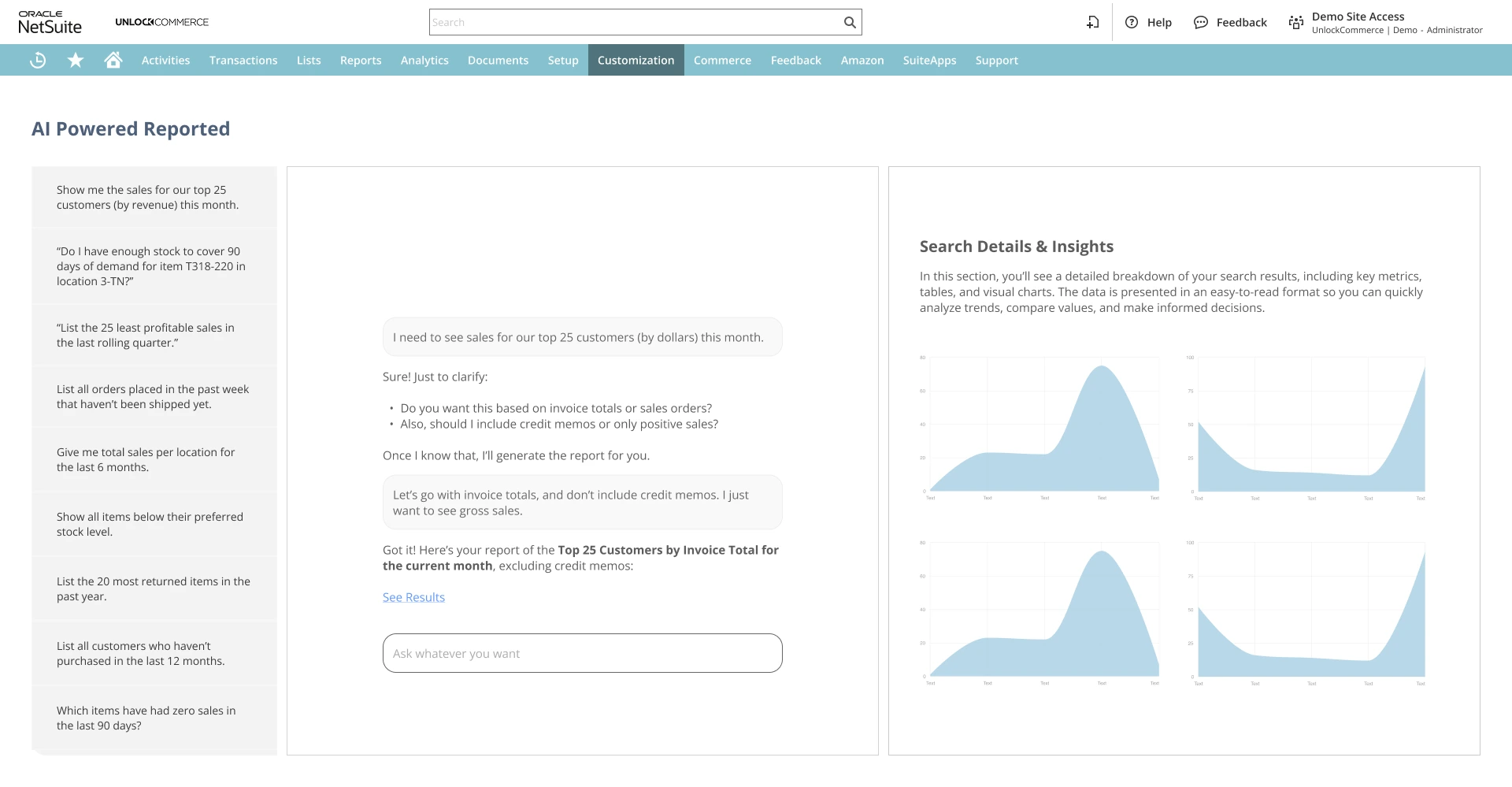Click the Ask whatever you want field
The width and height of the screenshot is (1512, 787).
582,654
